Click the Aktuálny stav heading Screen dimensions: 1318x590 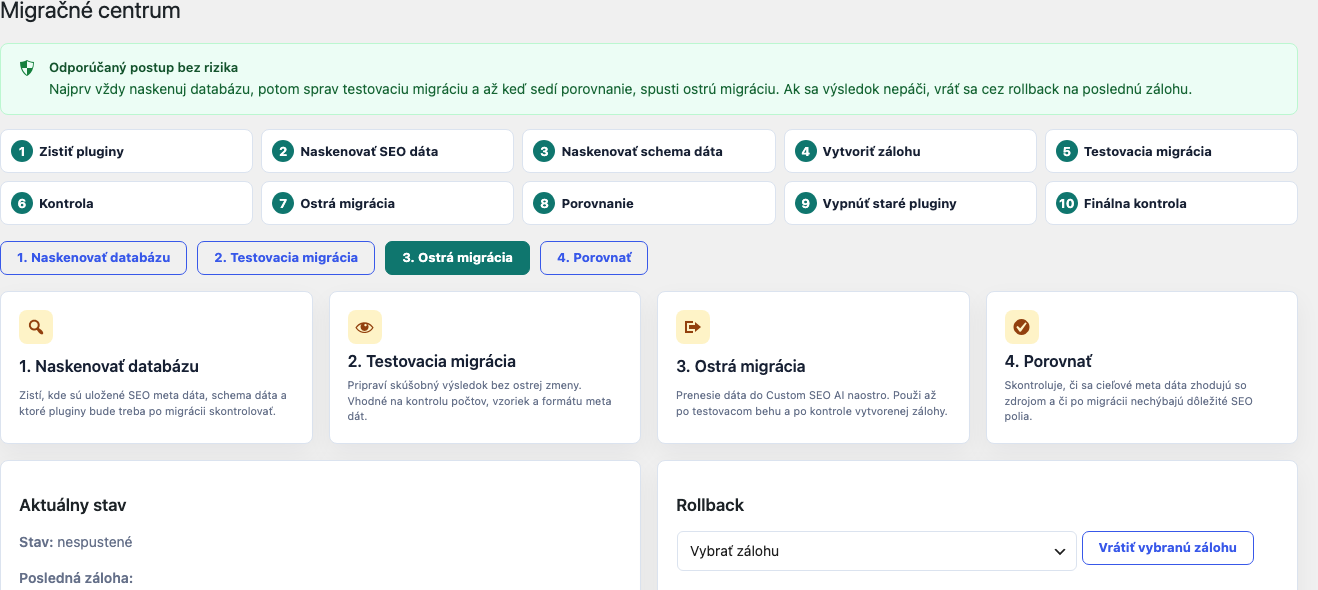point(73,505)
